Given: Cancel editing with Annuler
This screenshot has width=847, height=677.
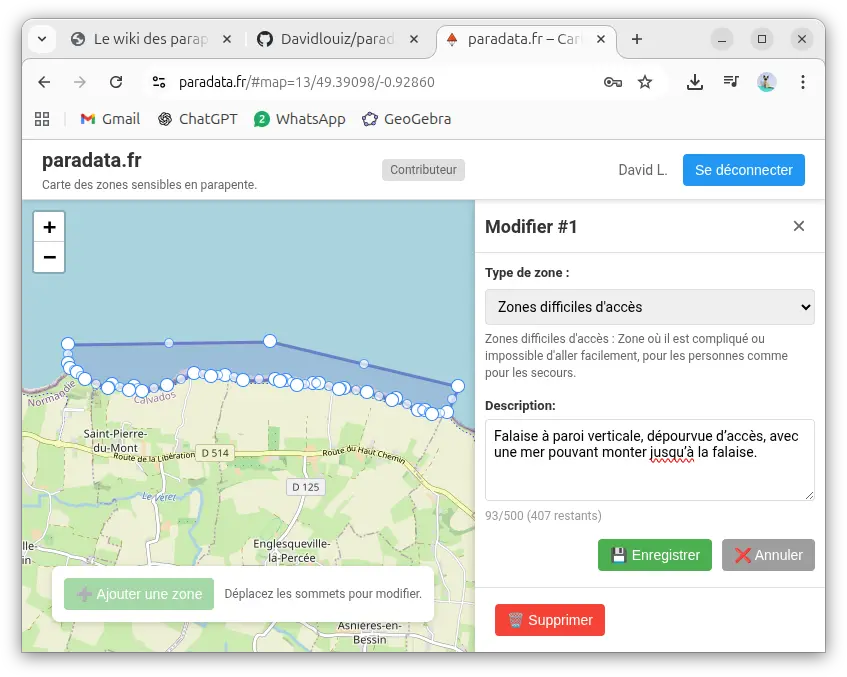Looking at the screenshot, I should 768,555.
